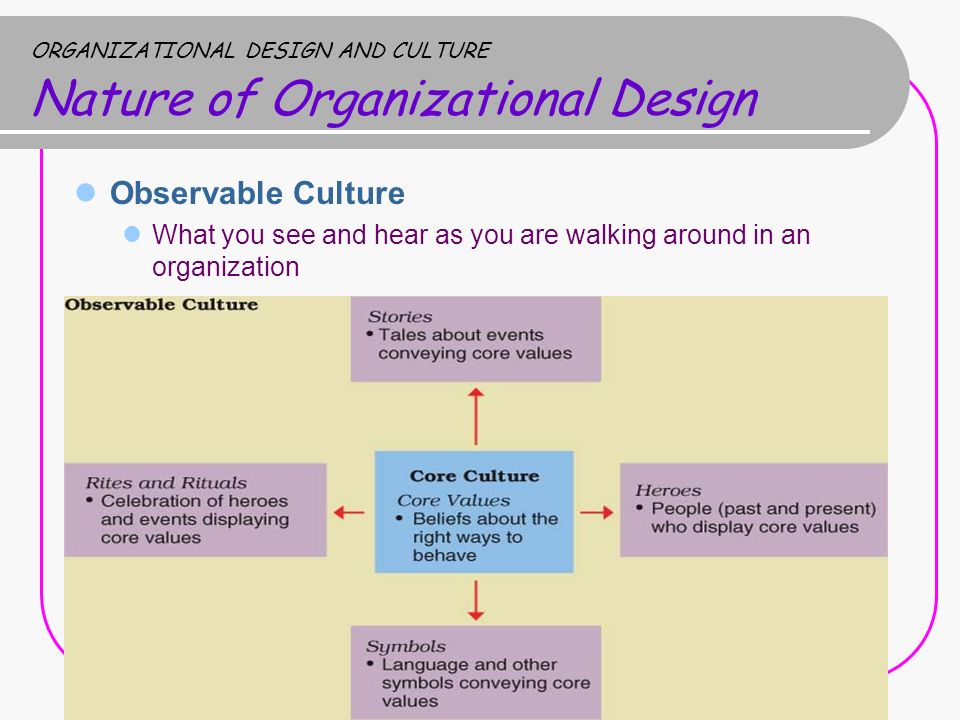Click the bold 'Observable Culture' diagram label
The height and width of the screenshot is (720, 960).
[162, 305]
